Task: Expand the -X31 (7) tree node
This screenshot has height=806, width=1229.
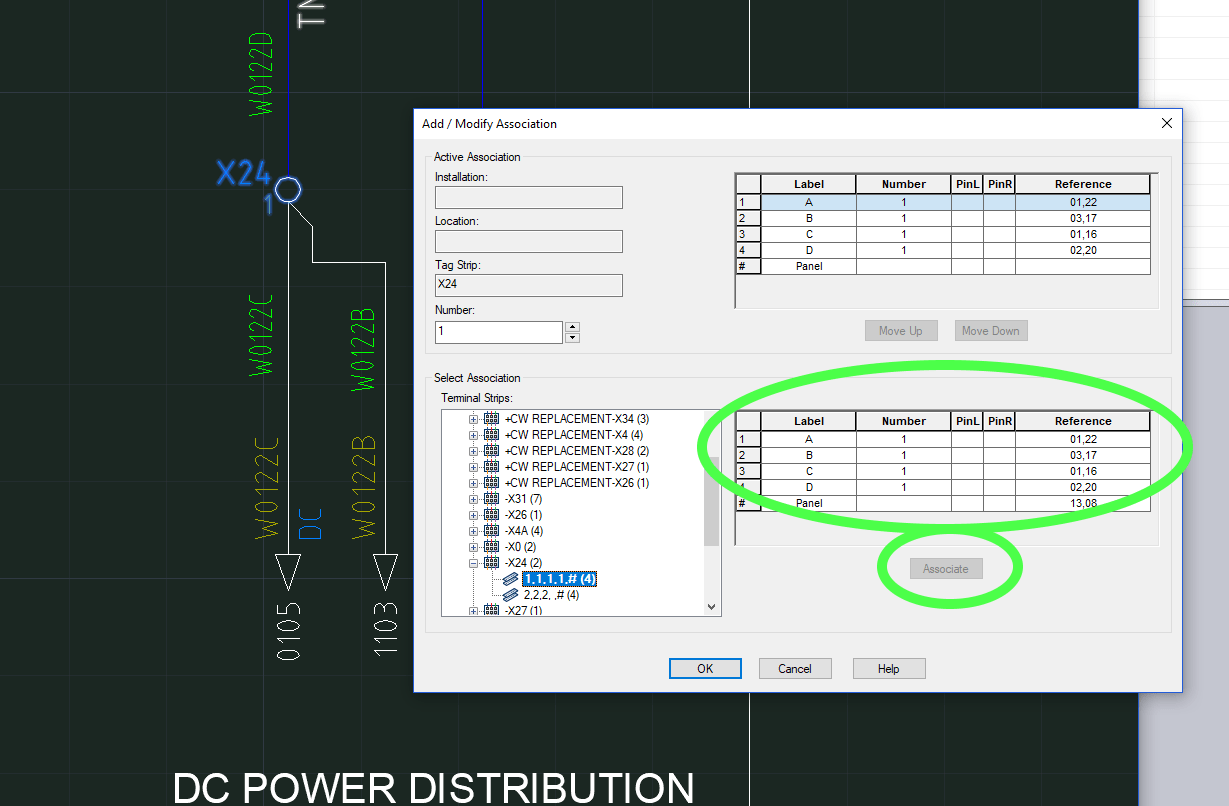Action: tap(474, 499)
